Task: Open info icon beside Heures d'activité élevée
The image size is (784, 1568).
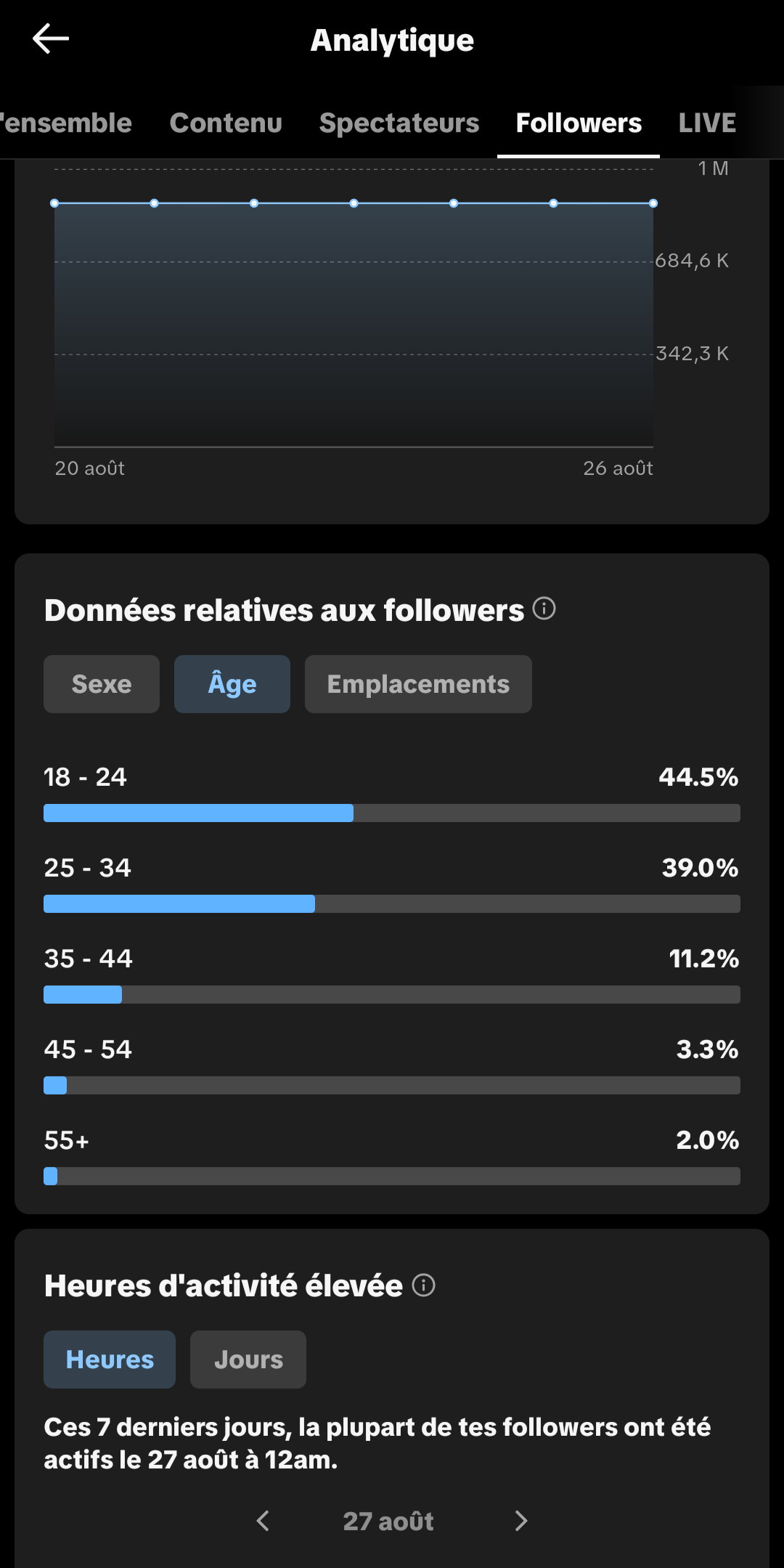Action: [424, 1285]
